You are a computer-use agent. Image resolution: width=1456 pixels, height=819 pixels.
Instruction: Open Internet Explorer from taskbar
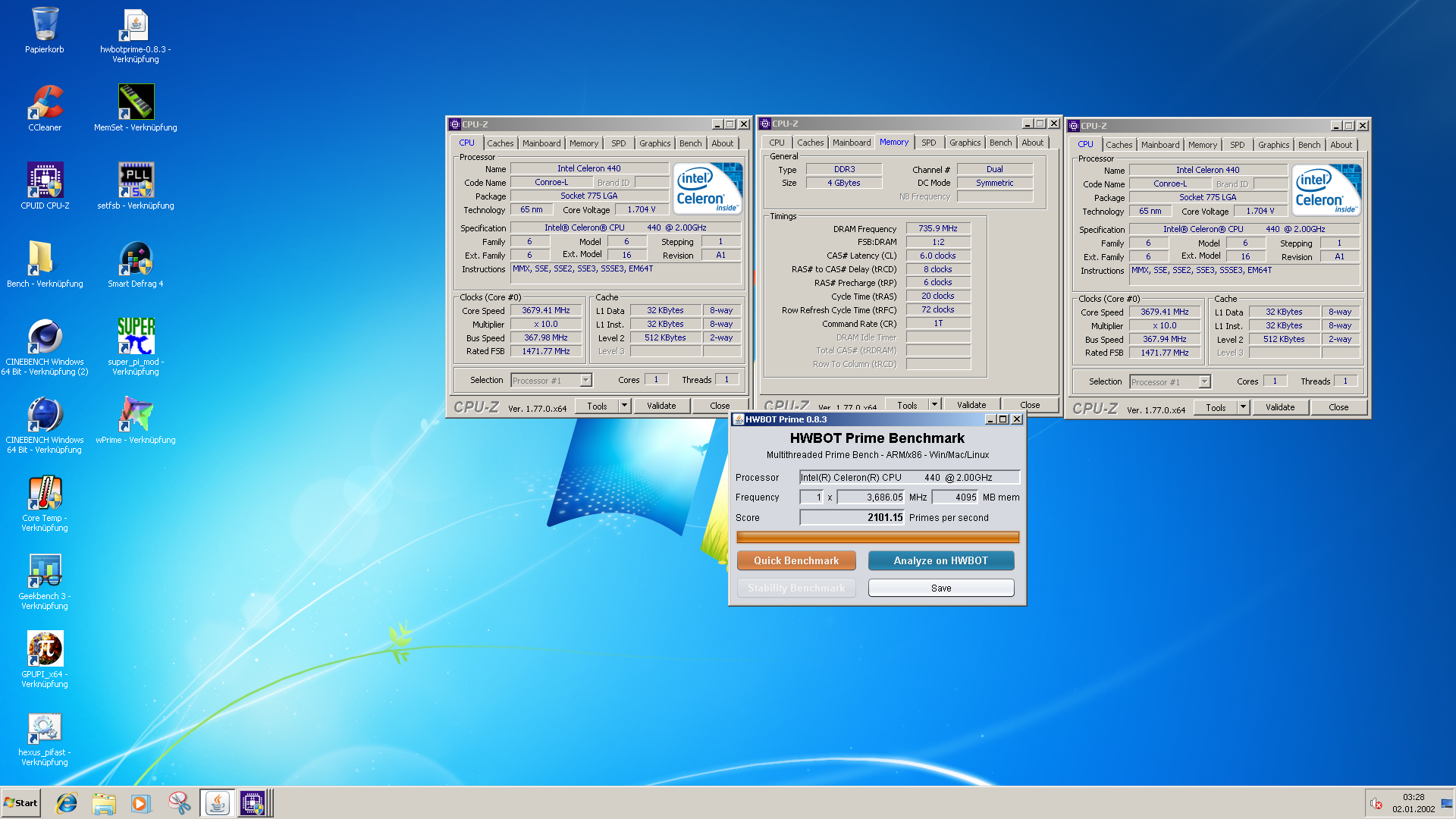[67, 803]
